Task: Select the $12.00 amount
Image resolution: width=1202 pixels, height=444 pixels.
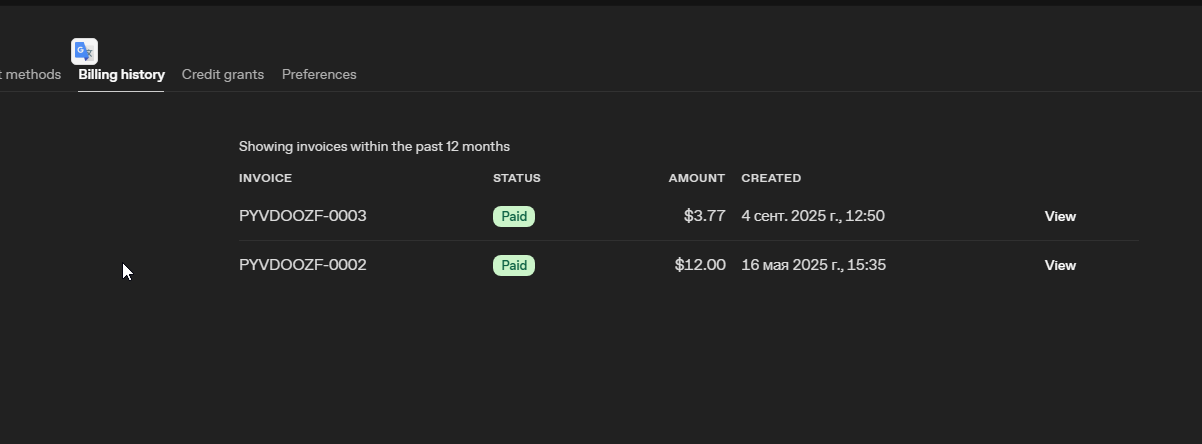Action: 700,265
